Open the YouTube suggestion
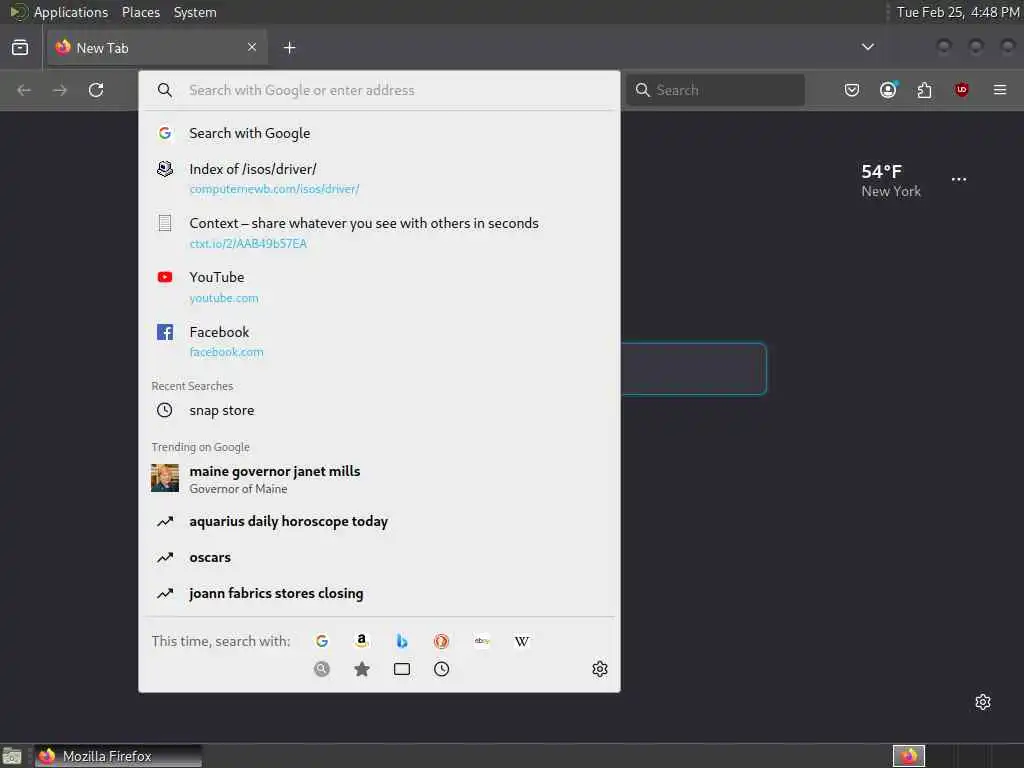 click(379, 287)
